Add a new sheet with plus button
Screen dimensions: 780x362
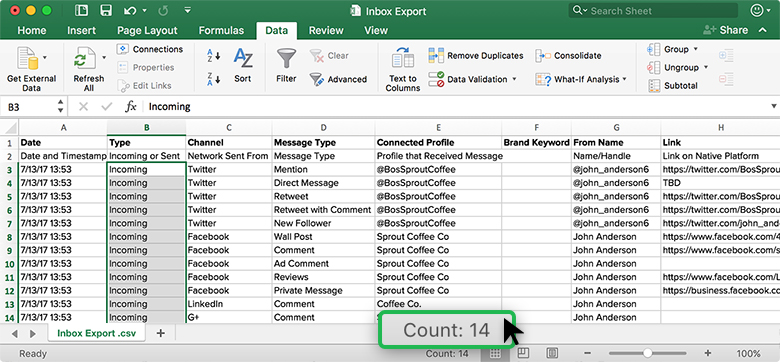click(x=160, y=333)
